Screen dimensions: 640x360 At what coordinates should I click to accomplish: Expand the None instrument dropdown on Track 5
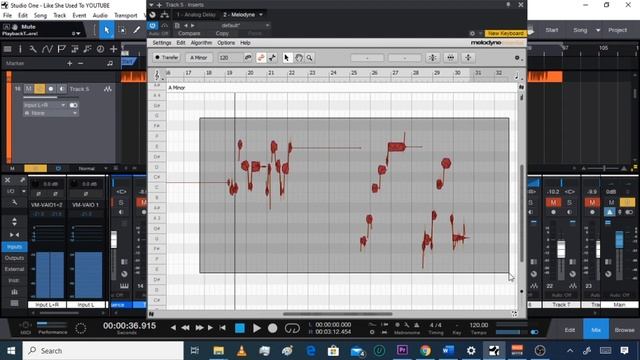pyautogui.click(x=75, y=113)
